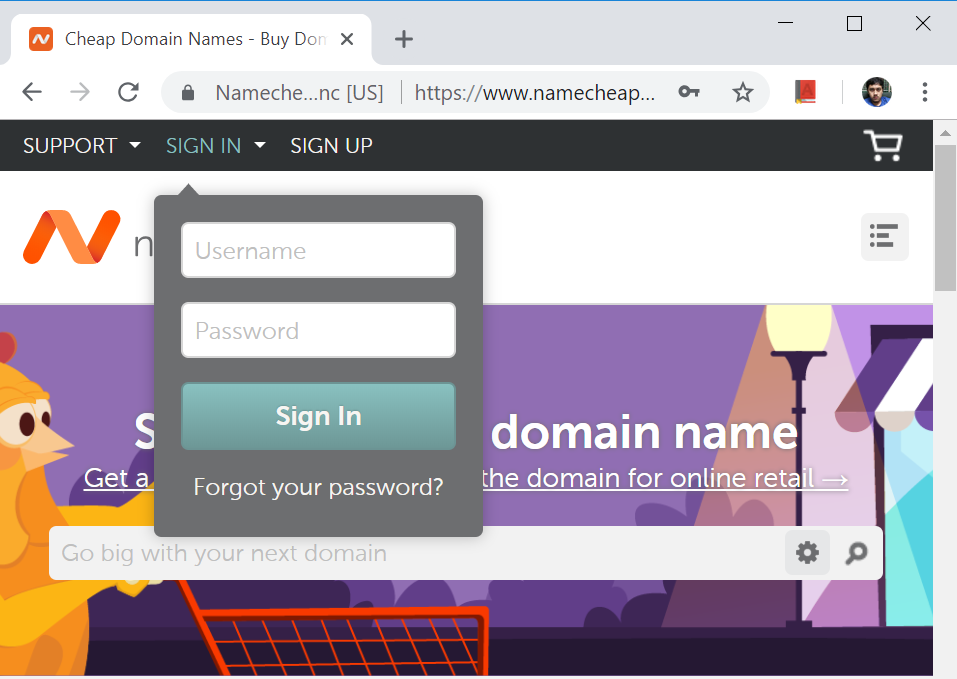The image size is (957, 679).
Task: Maximize the Chrome window
Action: click(x=854, y=23)
